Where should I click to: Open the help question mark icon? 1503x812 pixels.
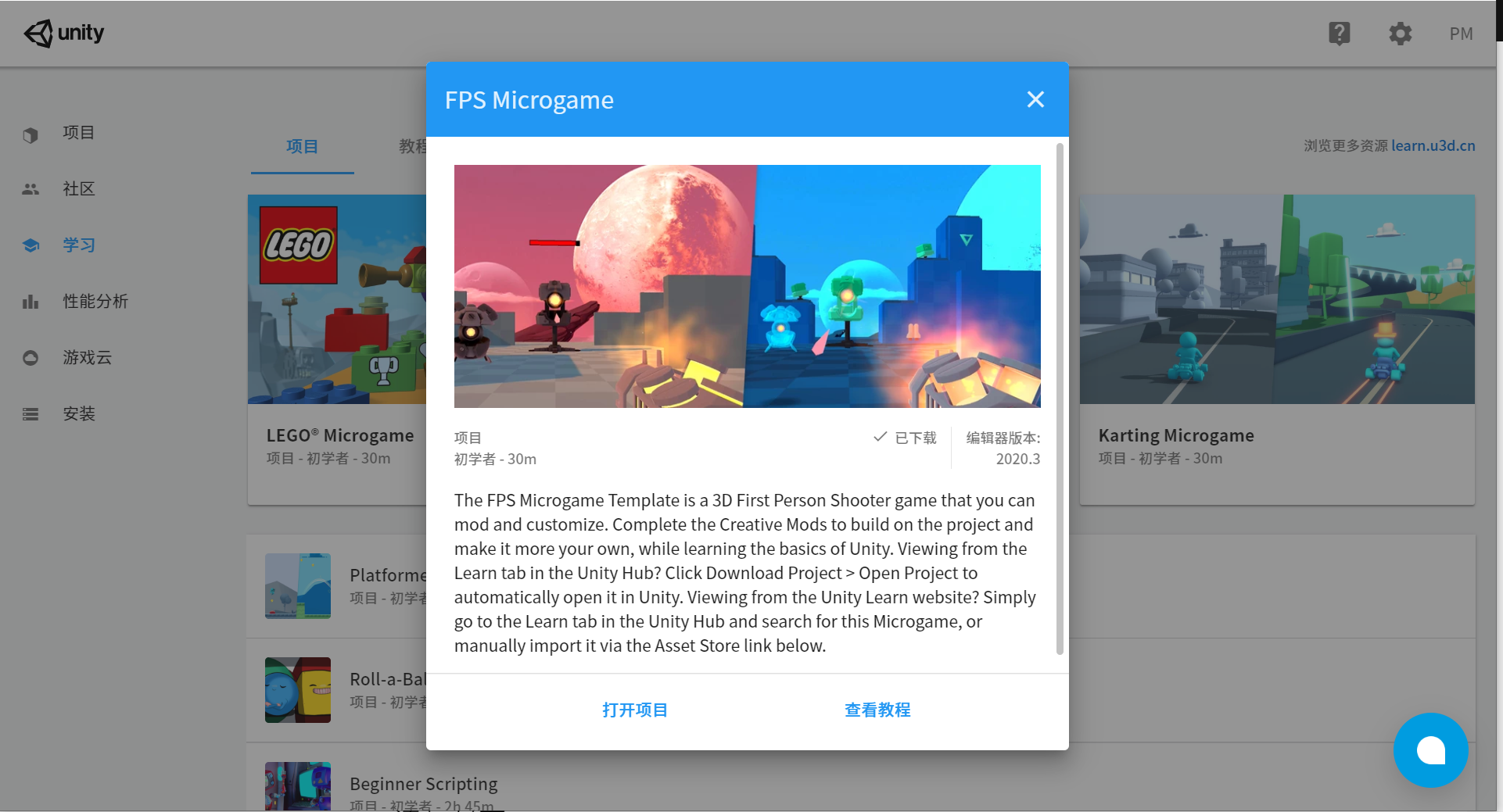pyautogui.click(x=1339, y=33)
